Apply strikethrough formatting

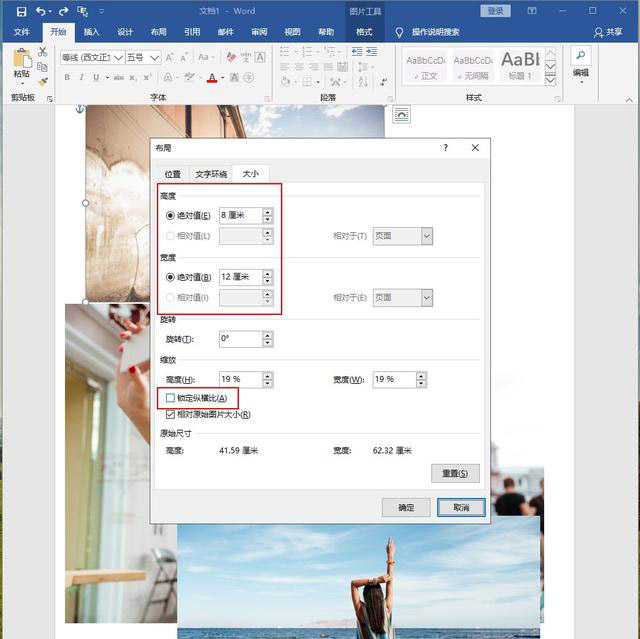[x=119, y=77]
